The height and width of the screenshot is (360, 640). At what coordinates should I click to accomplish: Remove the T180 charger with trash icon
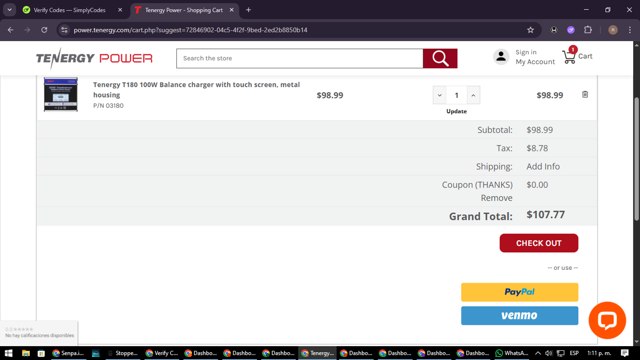pyautogui.click(x=585, y=95)
